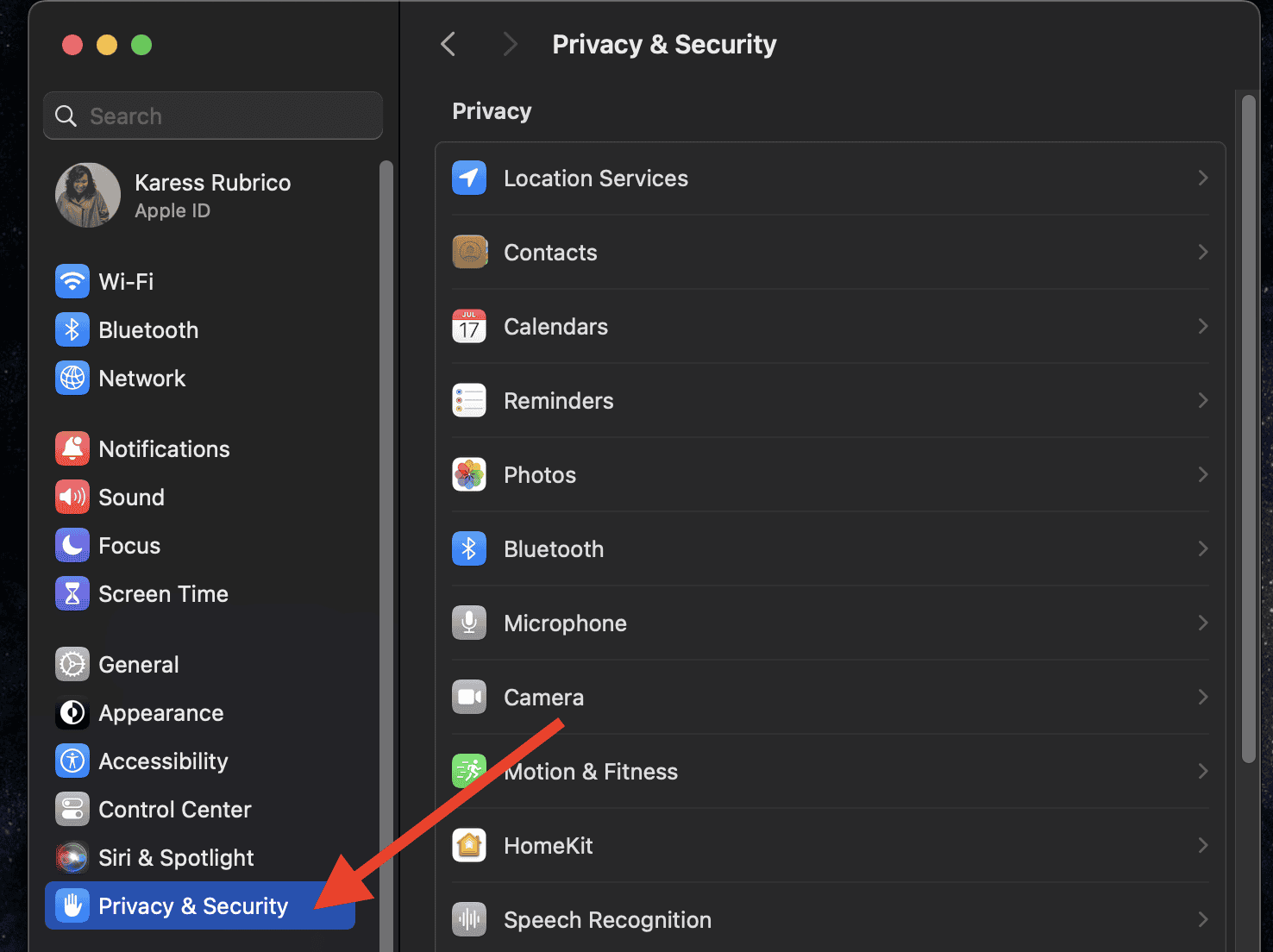This screenshot has height=952, width=1273.
Task: Select General in the sidebar
Action: point(139,665)
